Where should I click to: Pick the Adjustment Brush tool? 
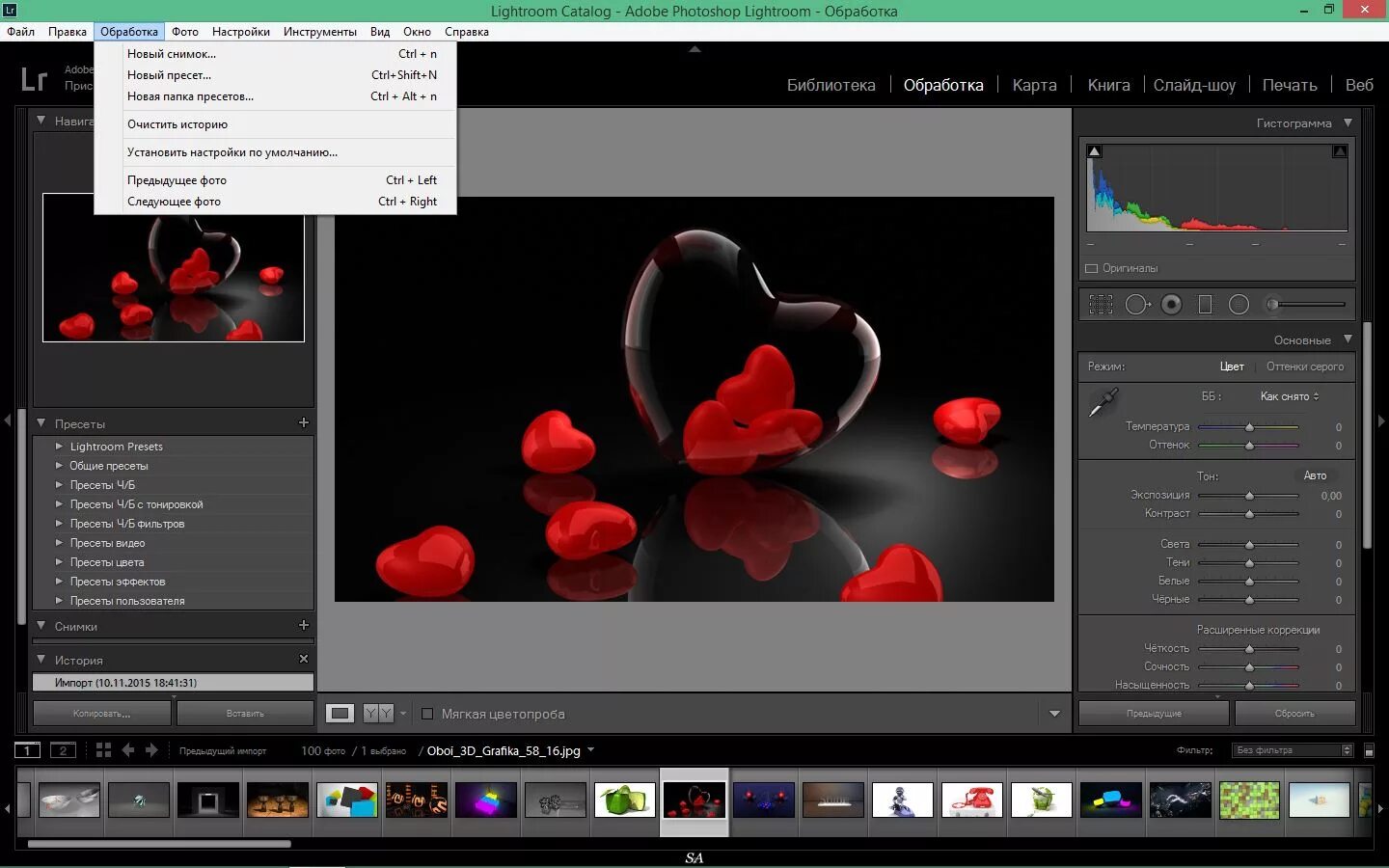1271,305
